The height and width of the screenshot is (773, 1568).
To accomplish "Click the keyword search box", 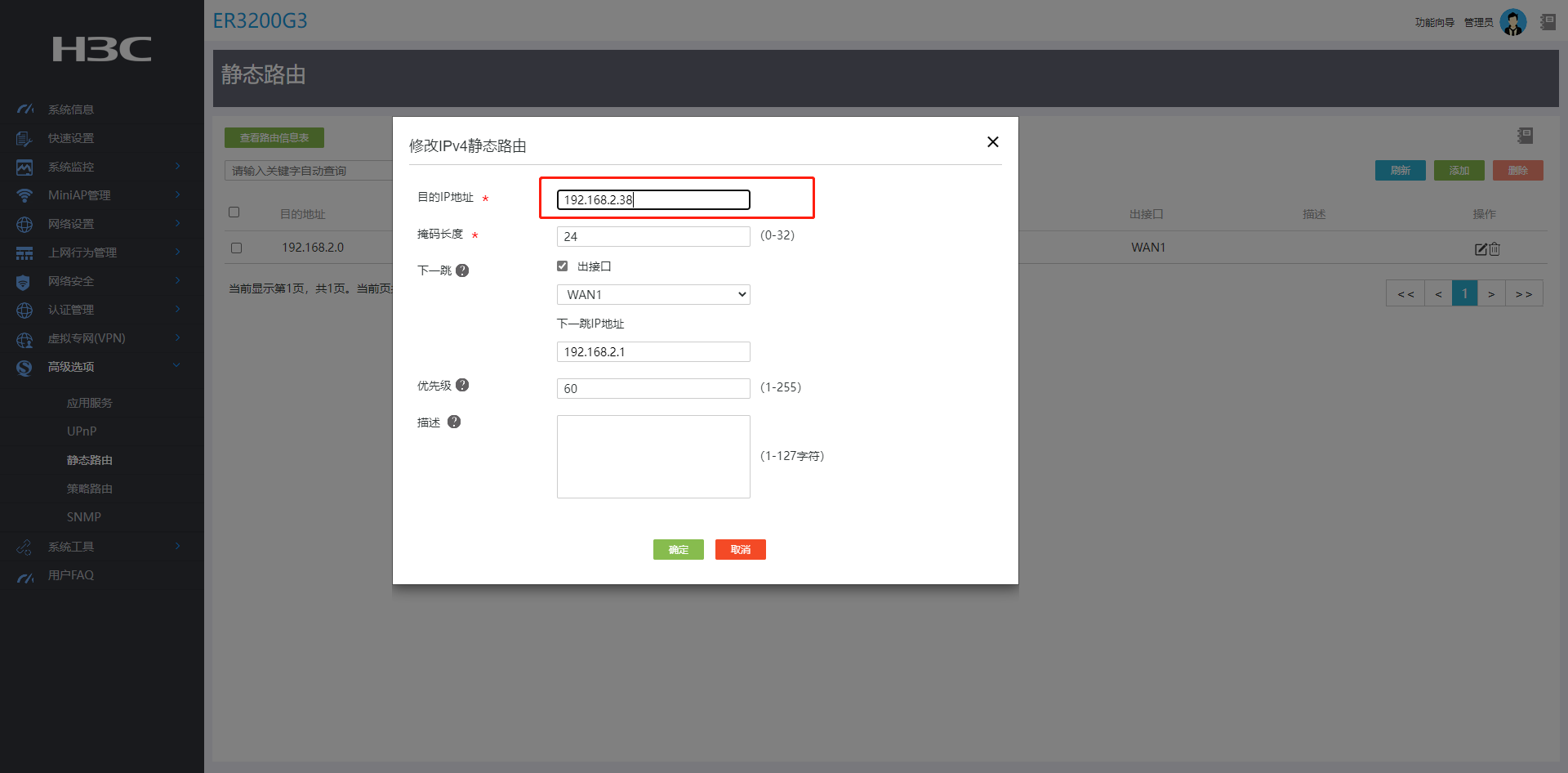I will 309,170.
